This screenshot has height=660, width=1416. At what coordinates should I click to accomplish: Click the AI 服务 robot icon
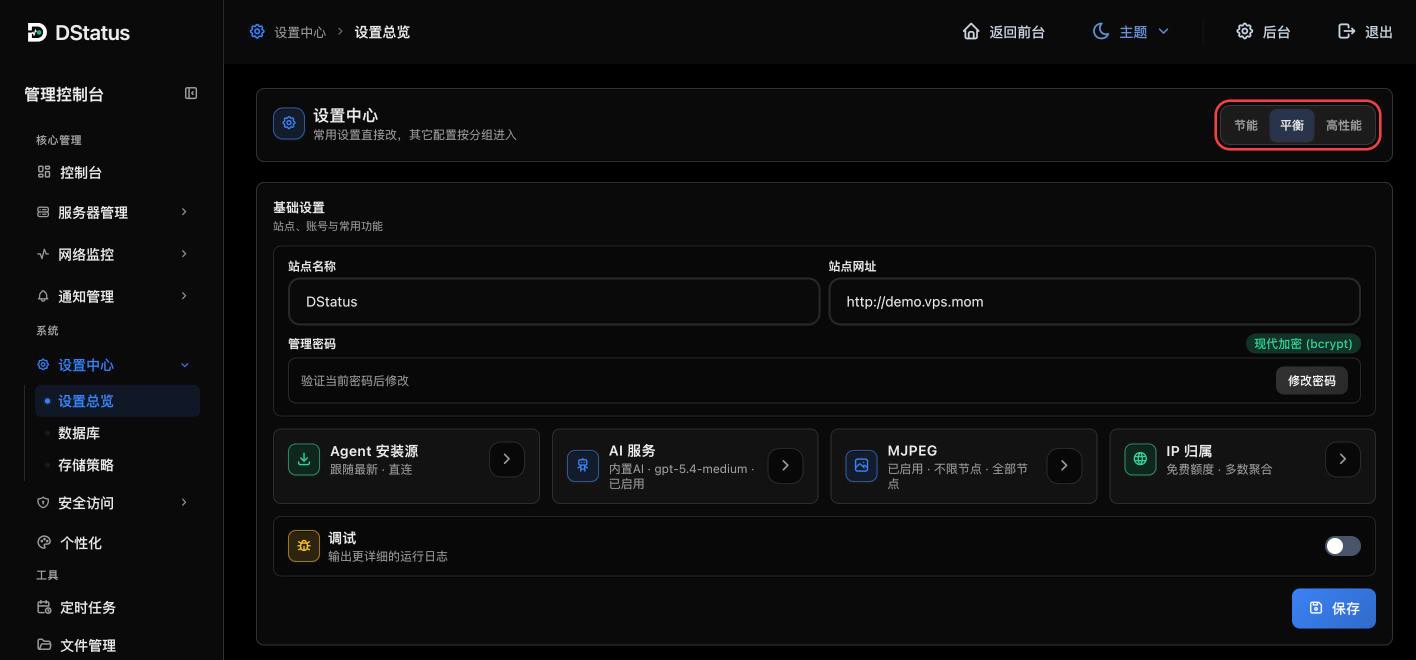(583, 465)
